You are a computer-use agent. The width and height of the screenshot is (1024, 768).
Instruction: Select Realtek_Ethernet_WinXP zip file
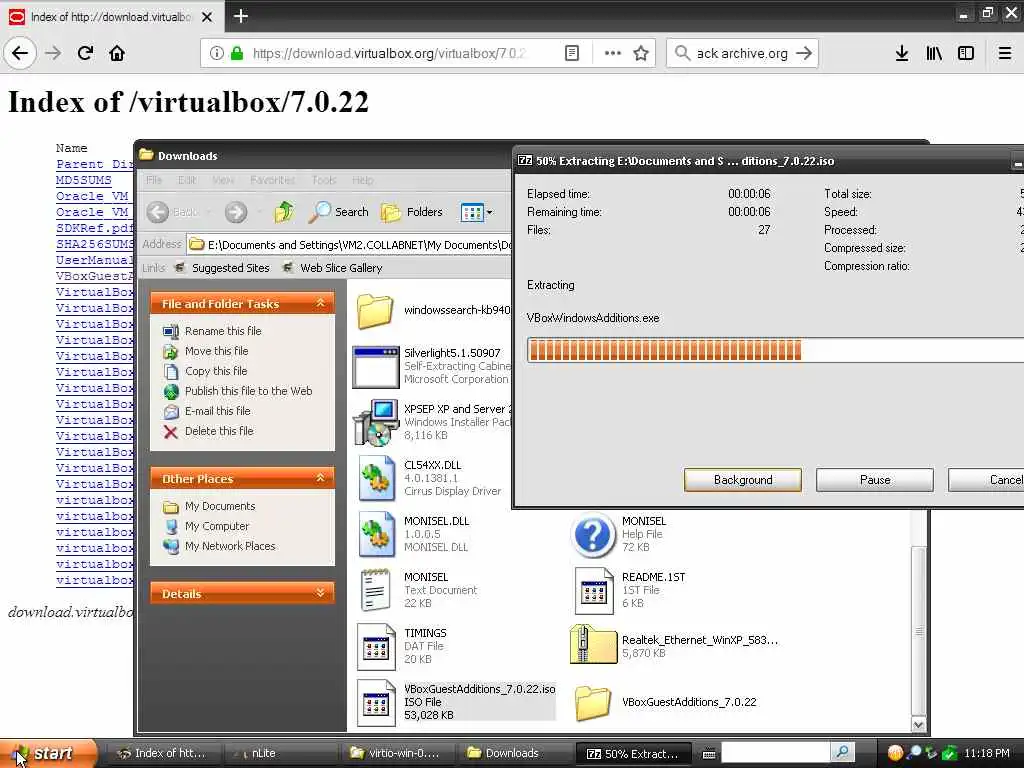click(674, 645)
